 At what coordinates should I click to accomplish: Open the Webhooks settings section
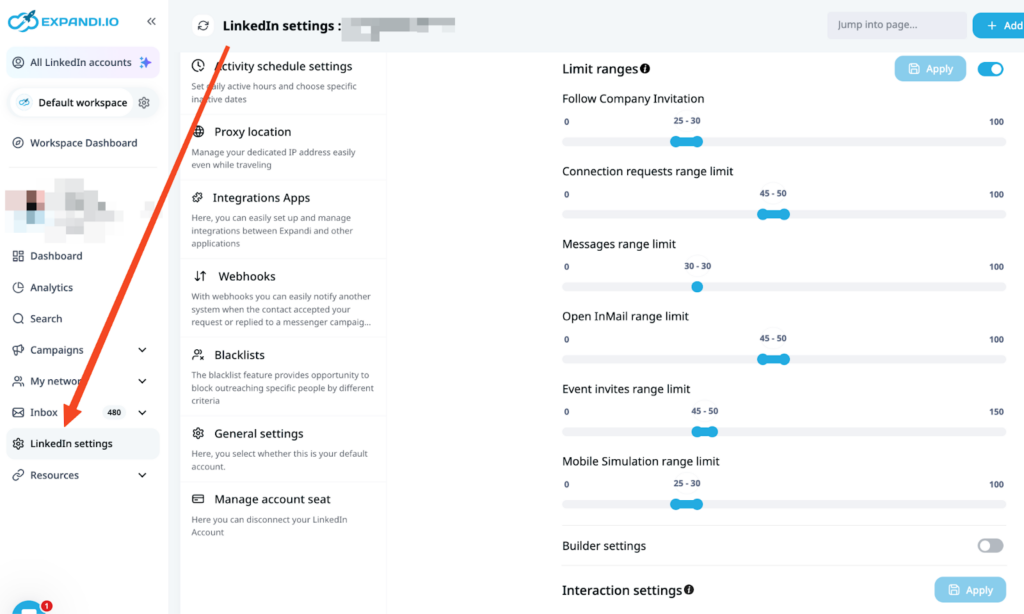tap(247, 276)
